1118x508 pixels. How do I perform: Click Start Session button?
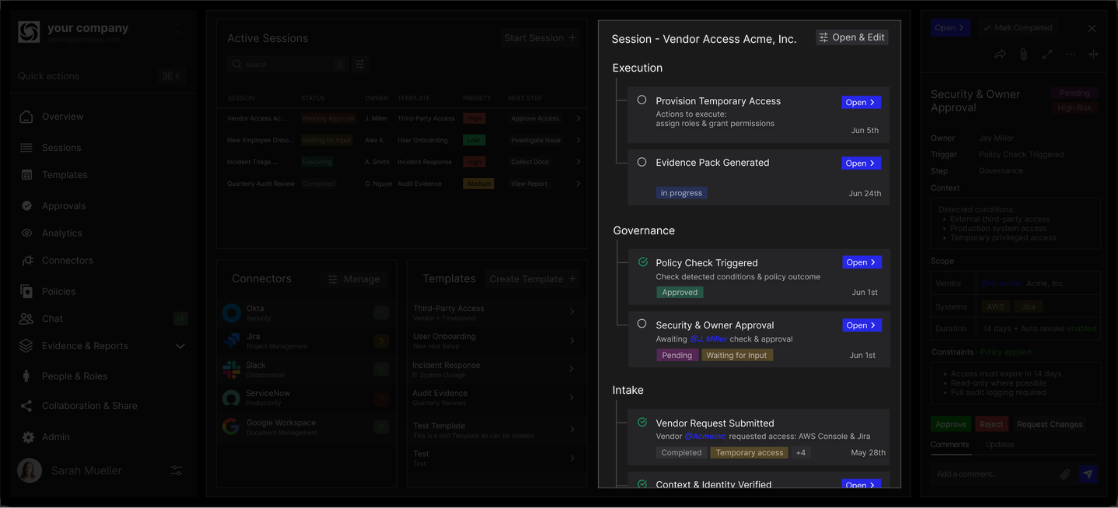(540, 38)
